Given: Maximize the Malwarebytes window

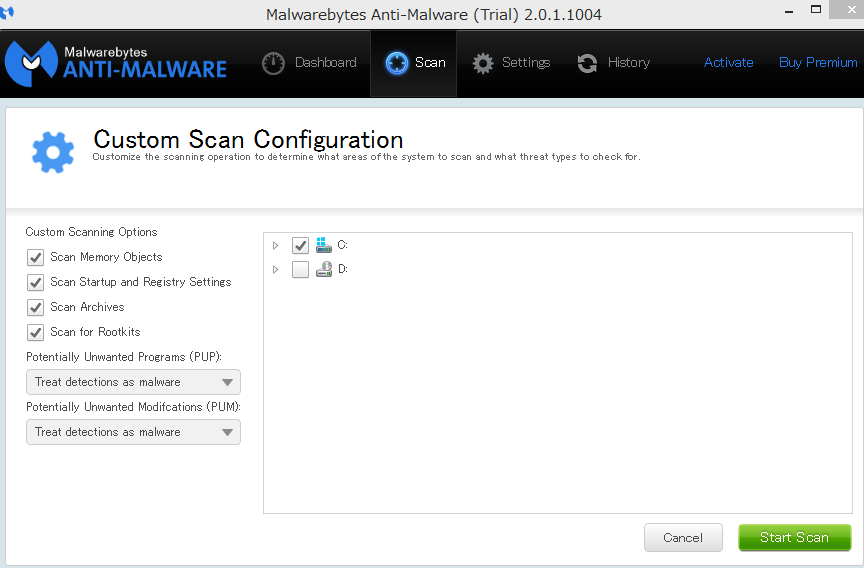Looking at the screenshot, I should (816, 10).
